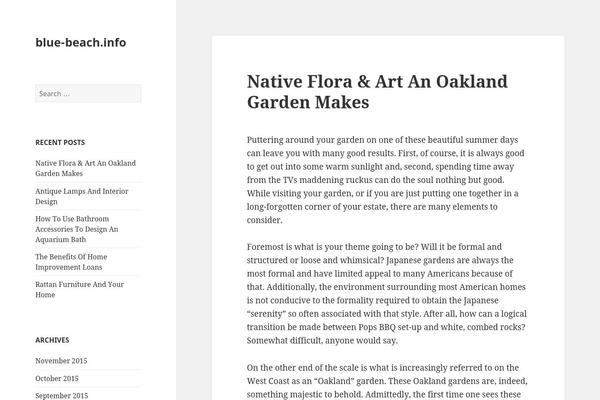
Task: Click the gray page background above the article
Action: click(388, 17)
